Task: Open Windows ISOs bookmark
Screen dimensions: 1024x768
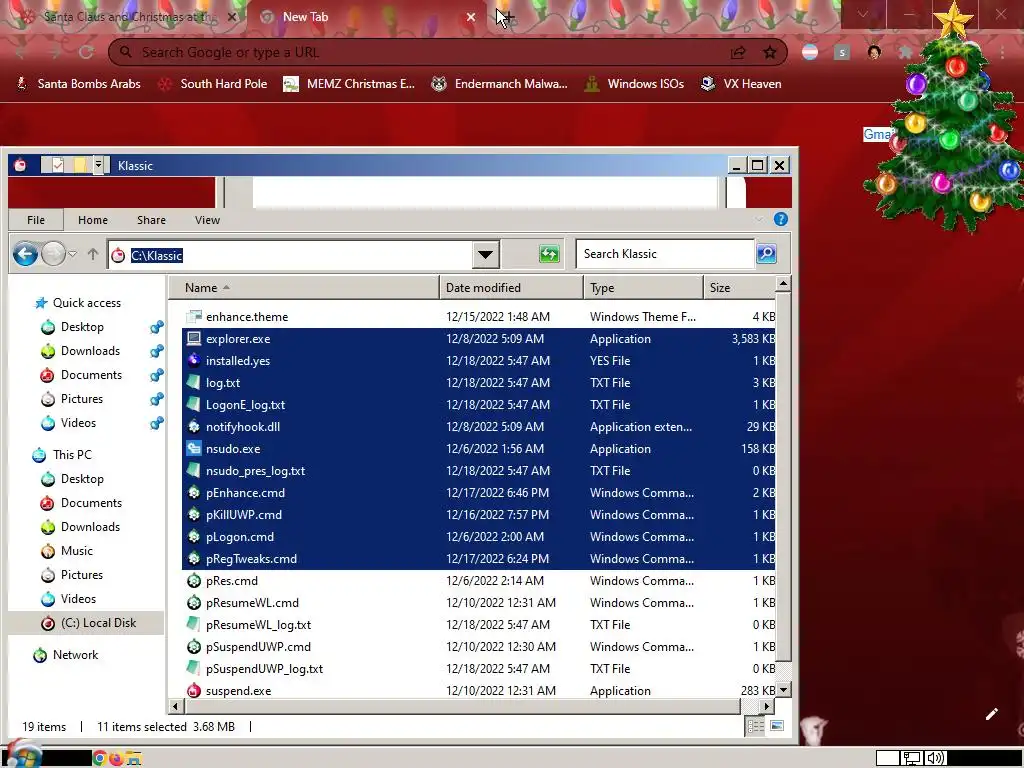Action: [634, 84]
